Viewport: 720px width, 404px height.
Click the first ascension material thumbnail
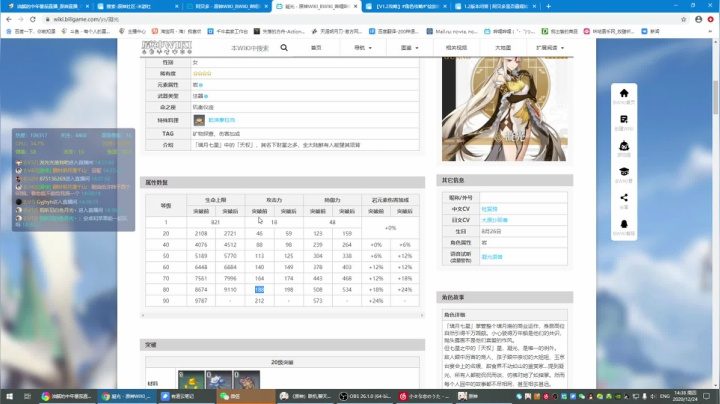(x=191, y=380)
